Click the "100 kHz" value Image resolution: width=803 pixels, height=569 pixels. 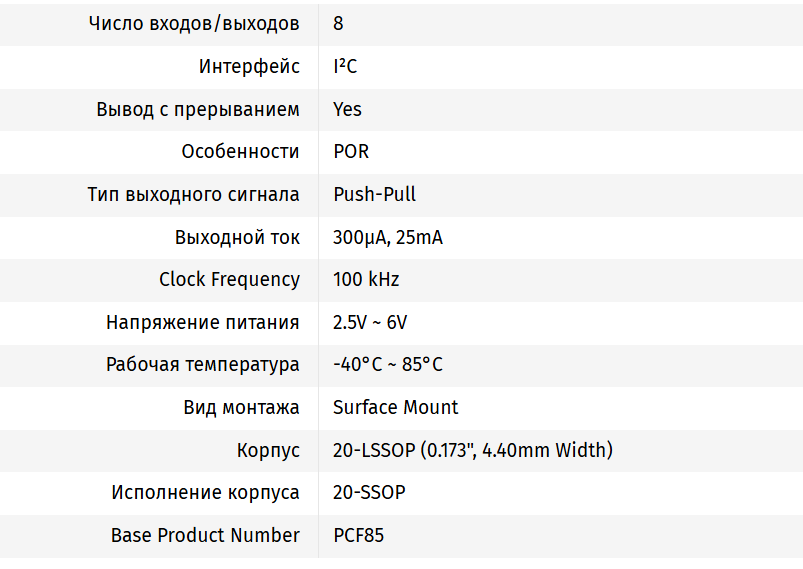point(366,280)
